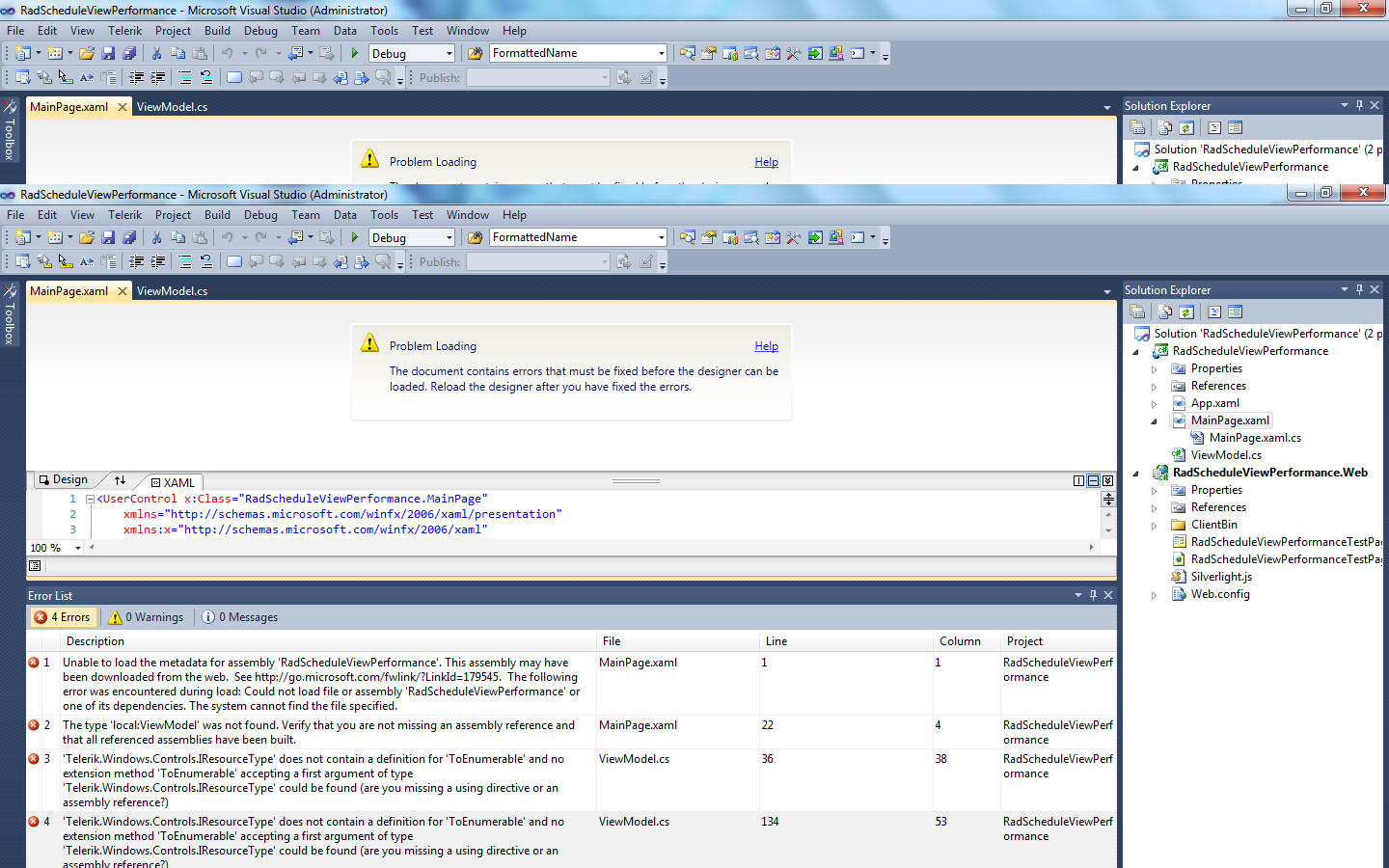The image size is (1389, 868).
Task: Click Increase Indent icon in front window toolbar
Action: pyautogui.click(x=157, y=262)
